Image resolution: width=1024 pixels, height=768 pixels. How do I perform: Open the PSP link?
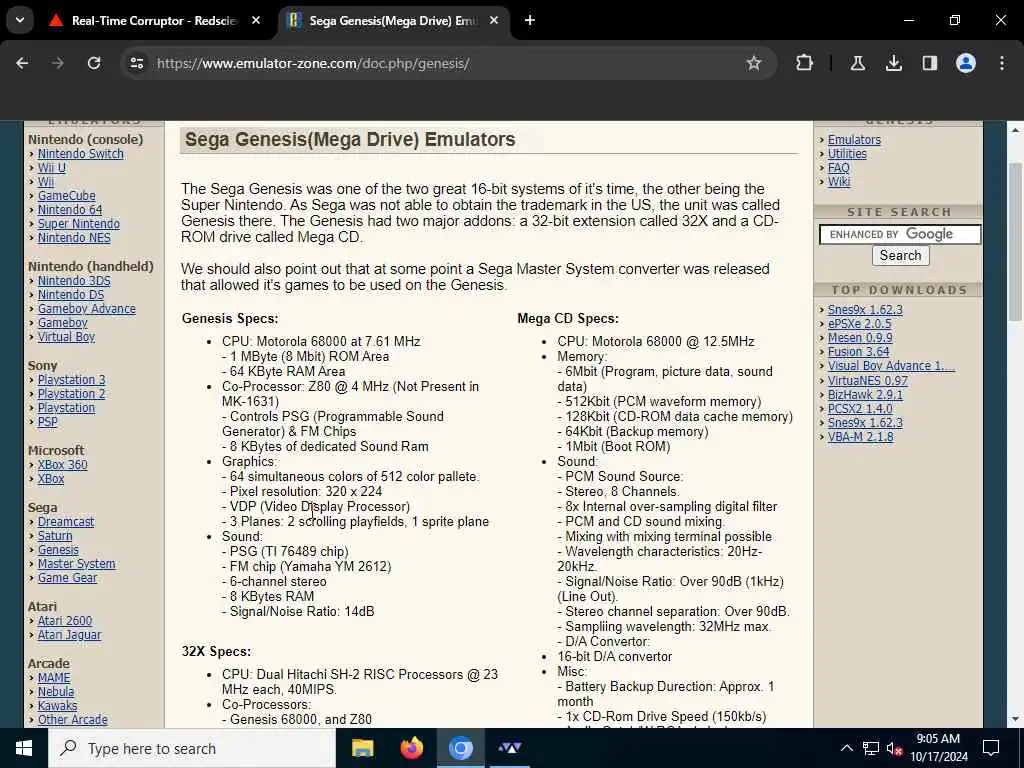tap(48, 422)
